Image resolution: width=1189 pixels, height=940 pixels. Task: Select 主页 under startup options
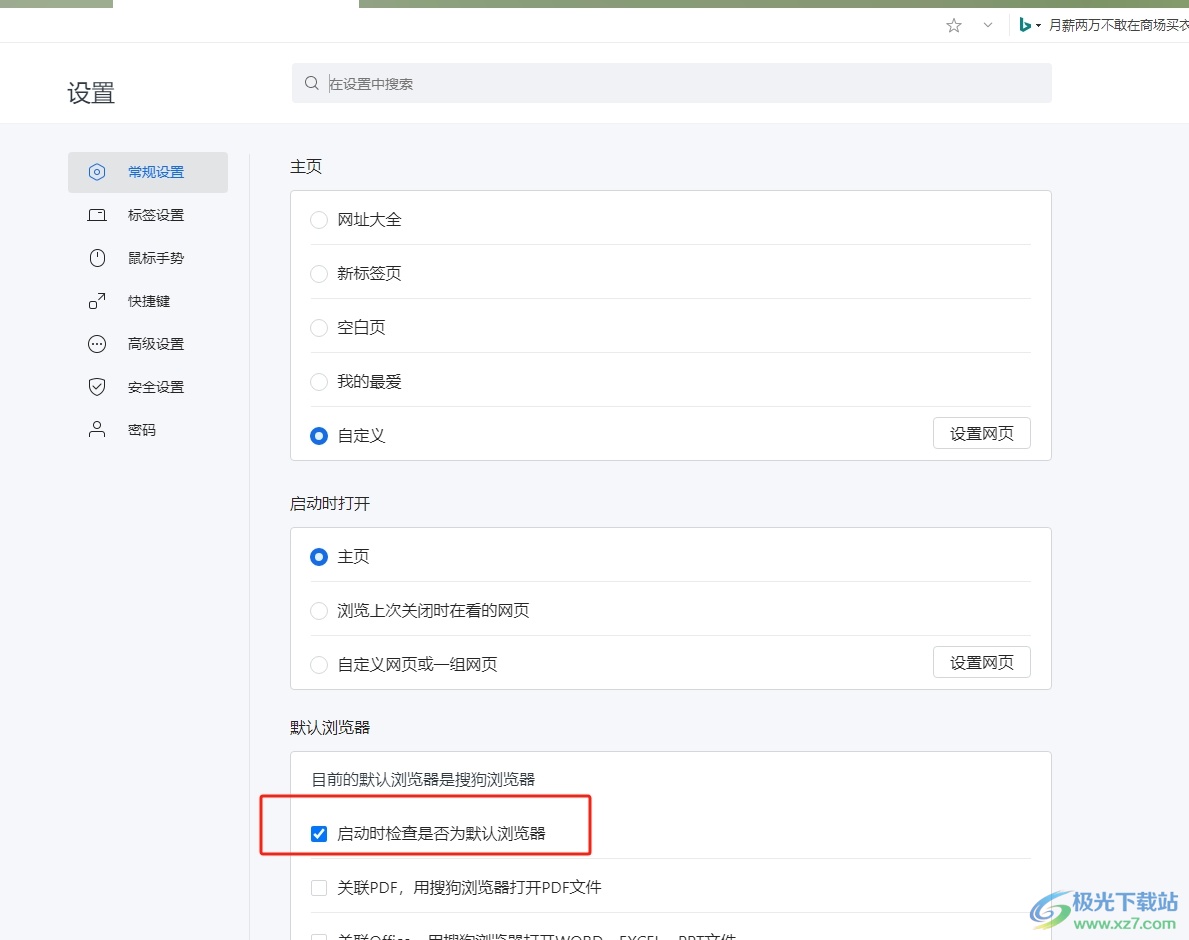point(319,557)
